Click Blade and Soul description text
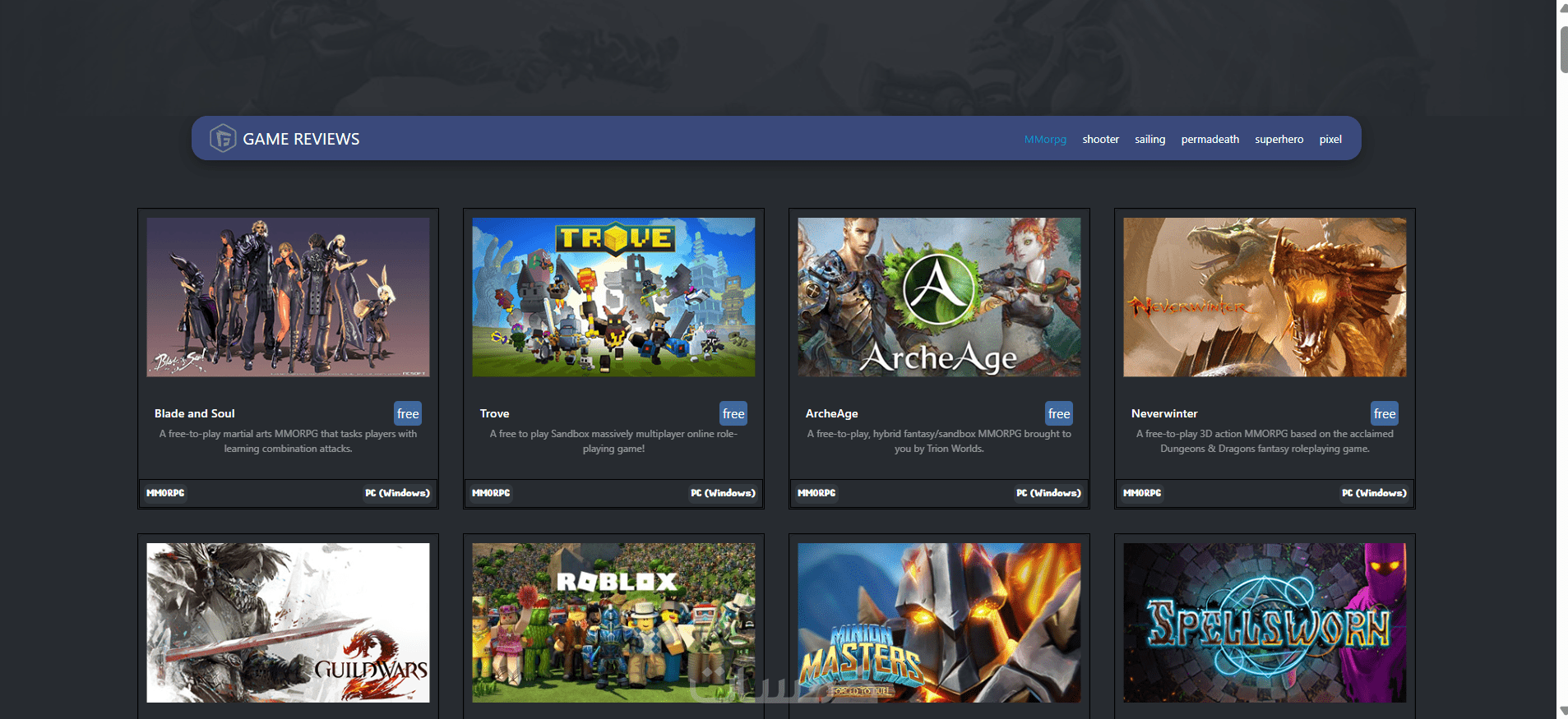Screen dimensions: 1568x719 pos(288,441)
